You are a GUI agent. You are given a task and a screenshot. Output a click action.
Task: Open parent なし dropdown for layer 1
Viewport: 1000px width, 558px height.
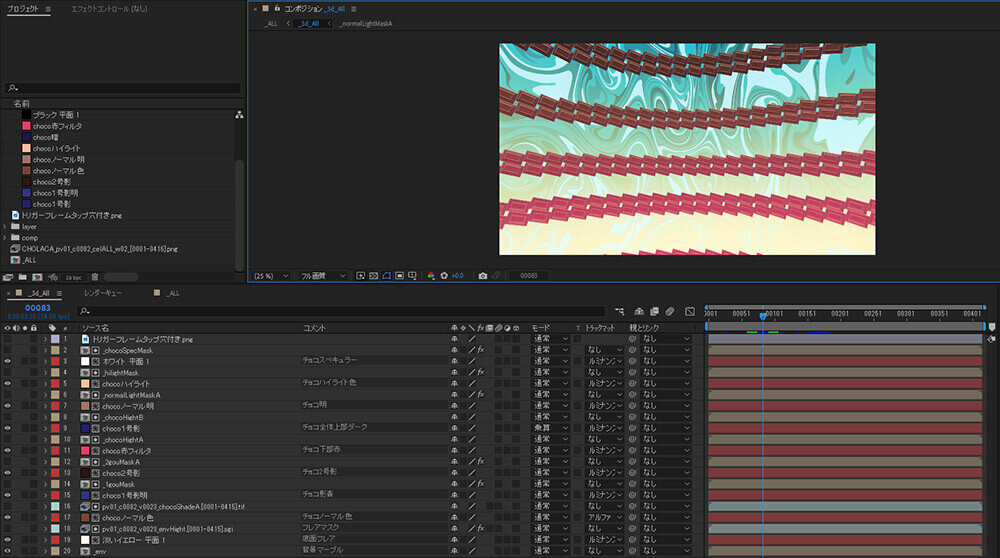click(x=666, y=339)
